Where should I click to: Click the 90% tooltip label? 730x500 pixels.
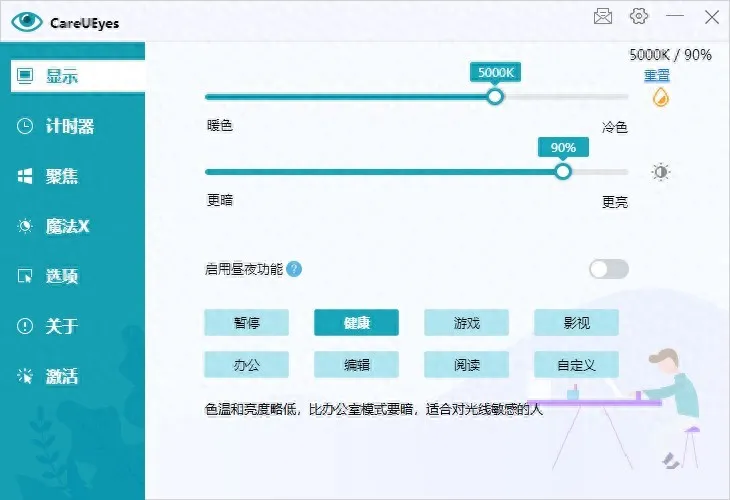[563, 148]
